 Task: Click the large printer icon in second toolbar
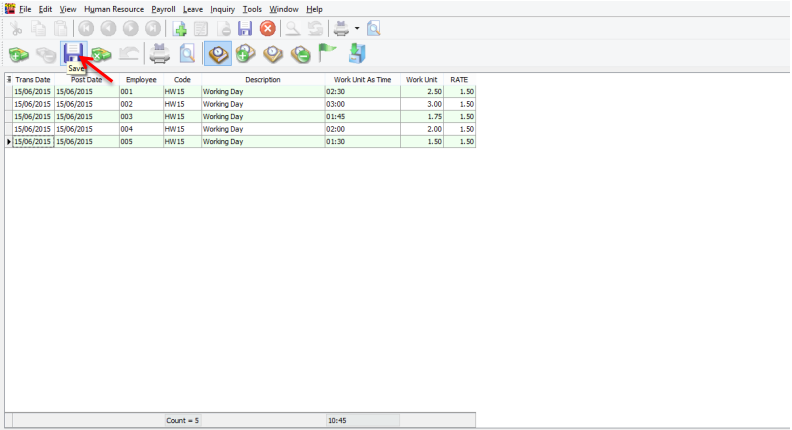[x=160, y=54]
